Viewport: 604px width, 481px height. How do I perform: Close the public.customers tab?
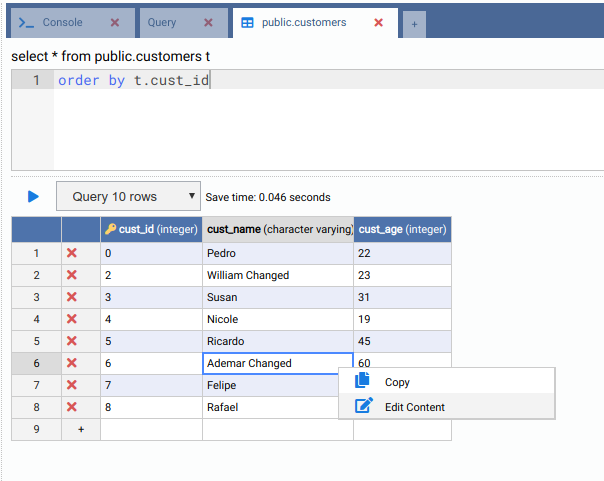(x=378, y=22)
